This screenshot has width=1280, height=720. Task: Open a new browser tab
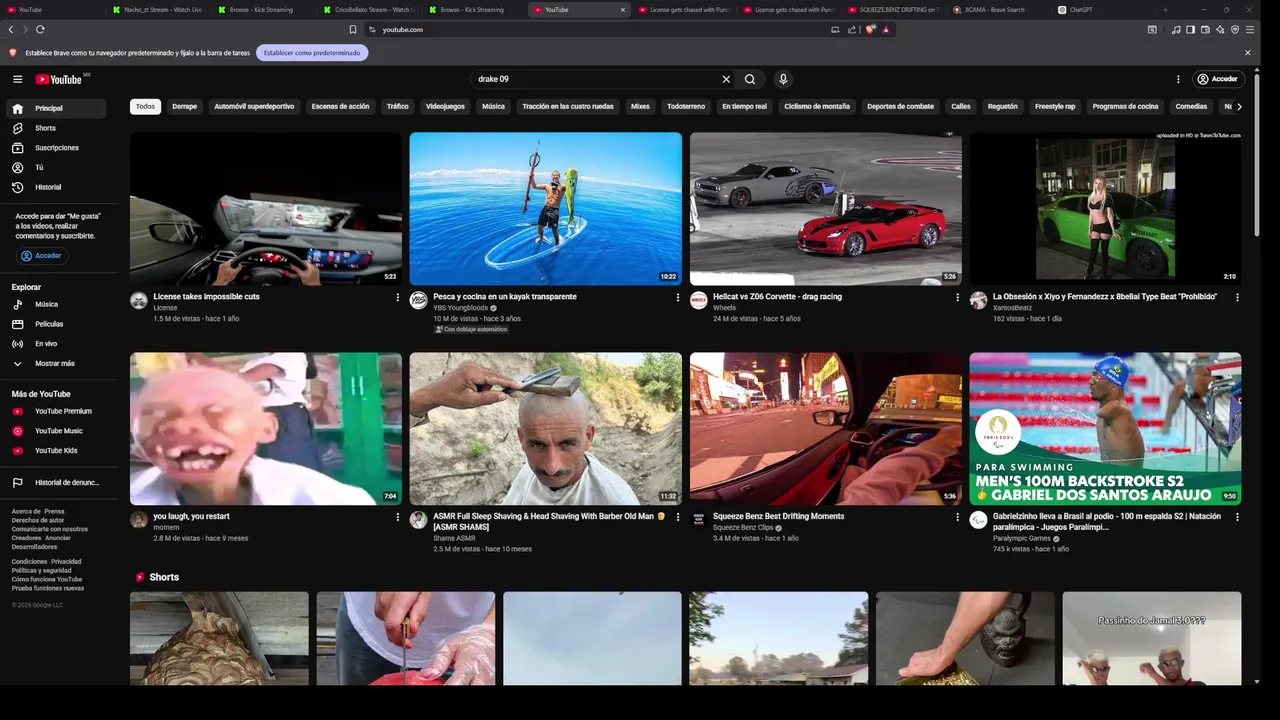pyautogui.click(x=1164, y=10)
